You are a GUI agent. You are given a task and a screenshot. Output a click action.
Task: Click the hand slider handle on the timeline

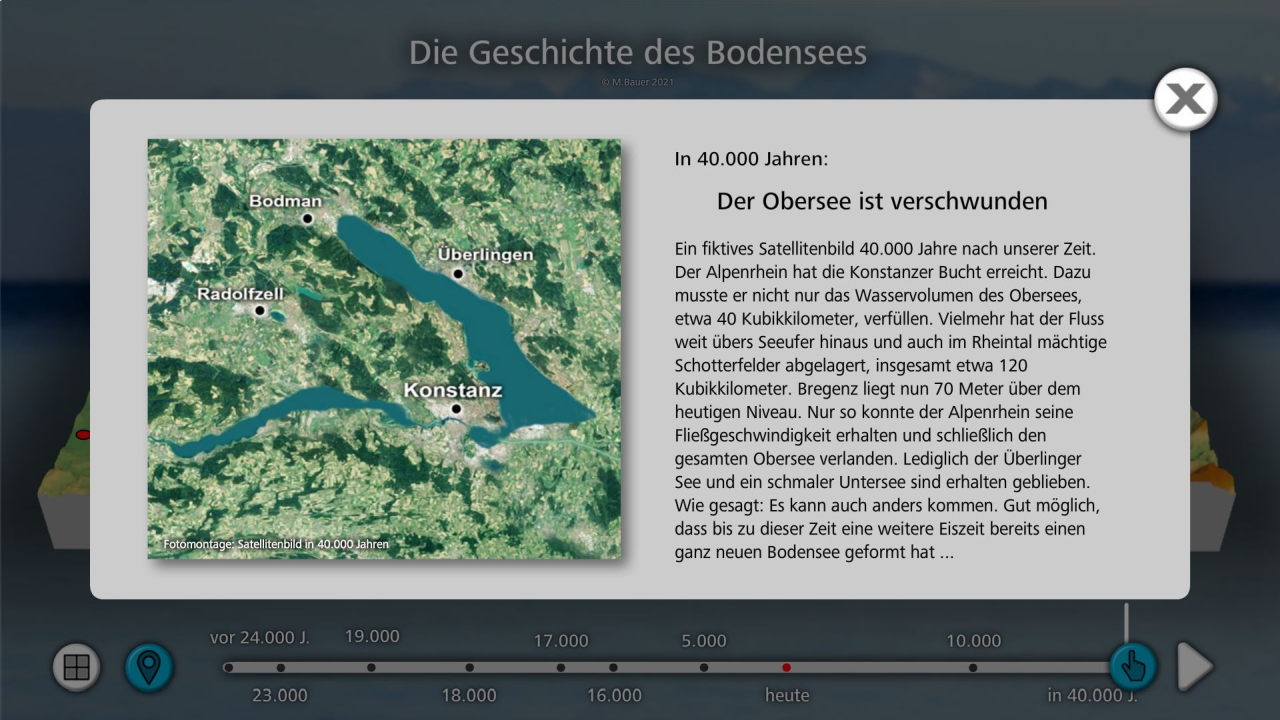point(1133,666)
